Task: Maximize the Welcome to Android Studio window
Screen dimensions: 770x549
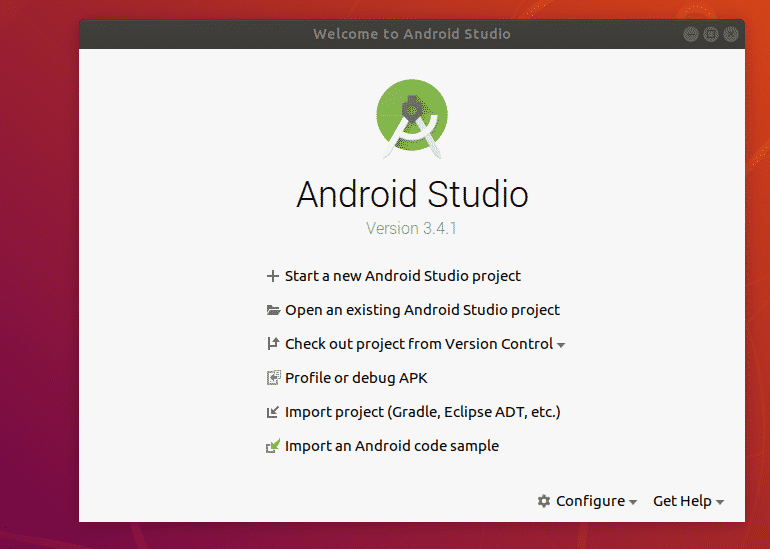Action: (x=711, y=34)
